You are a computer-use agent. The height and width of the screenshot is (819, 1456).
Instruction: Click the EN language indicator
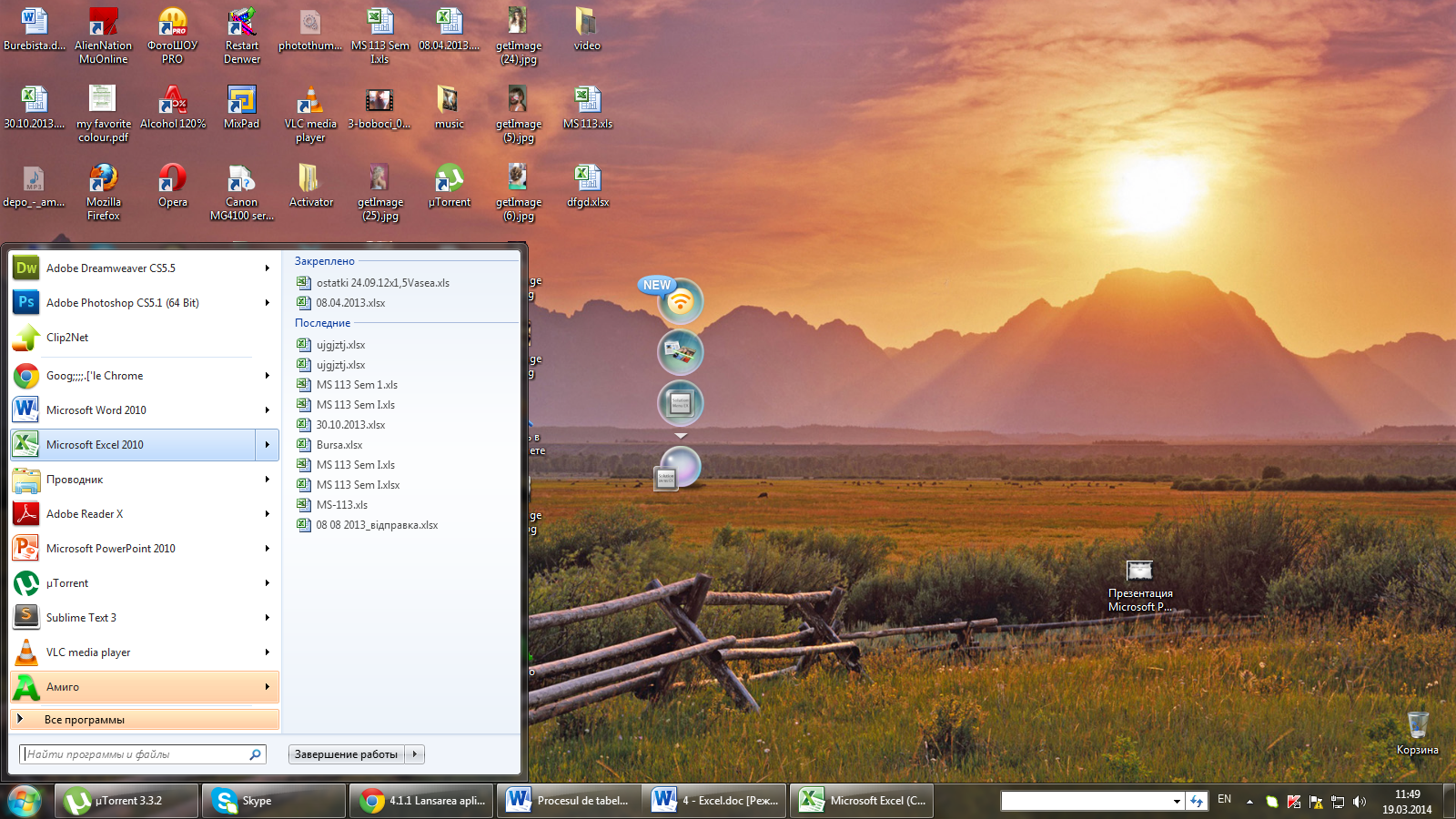[1225, 800]
